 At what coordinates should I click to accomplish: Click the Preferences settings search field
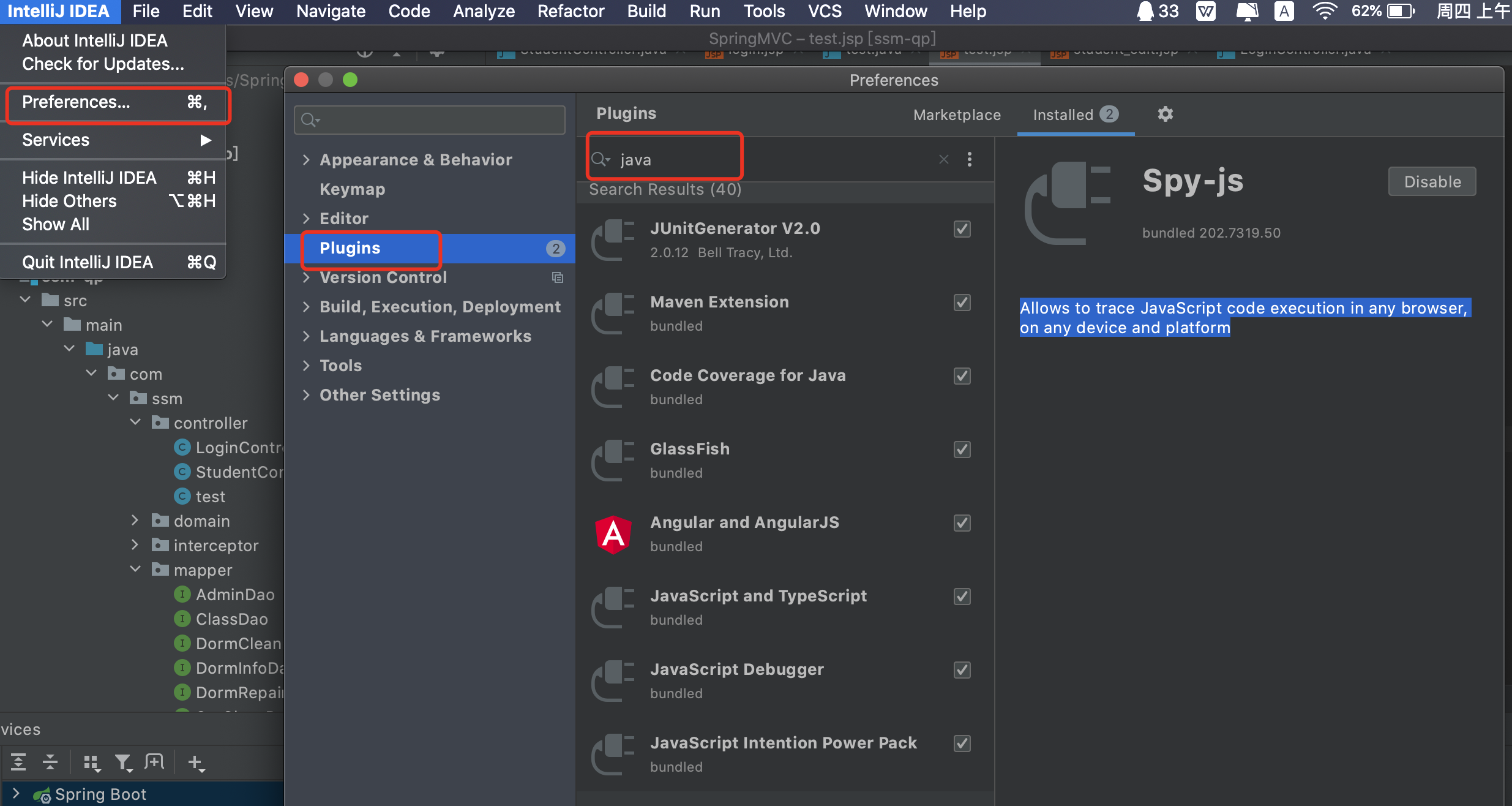pos(430,119)
